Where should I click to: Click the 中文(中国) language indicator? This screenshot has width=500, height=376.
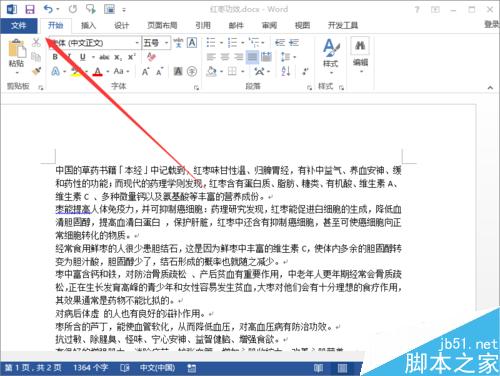pos(157,368)
